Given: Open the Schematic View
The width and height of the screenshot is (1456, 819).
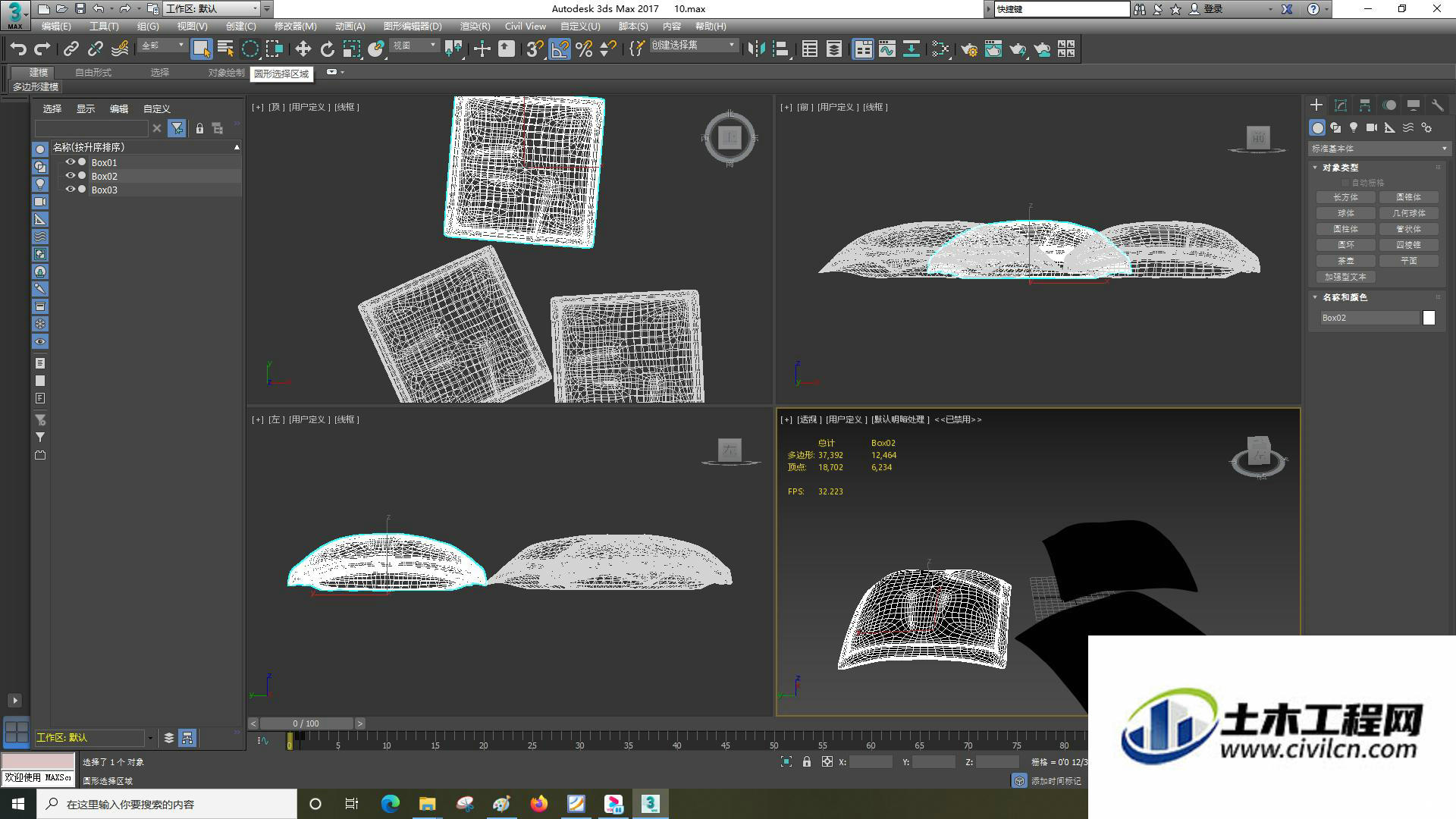Looking at the screenshot, I should pos(912,49).
